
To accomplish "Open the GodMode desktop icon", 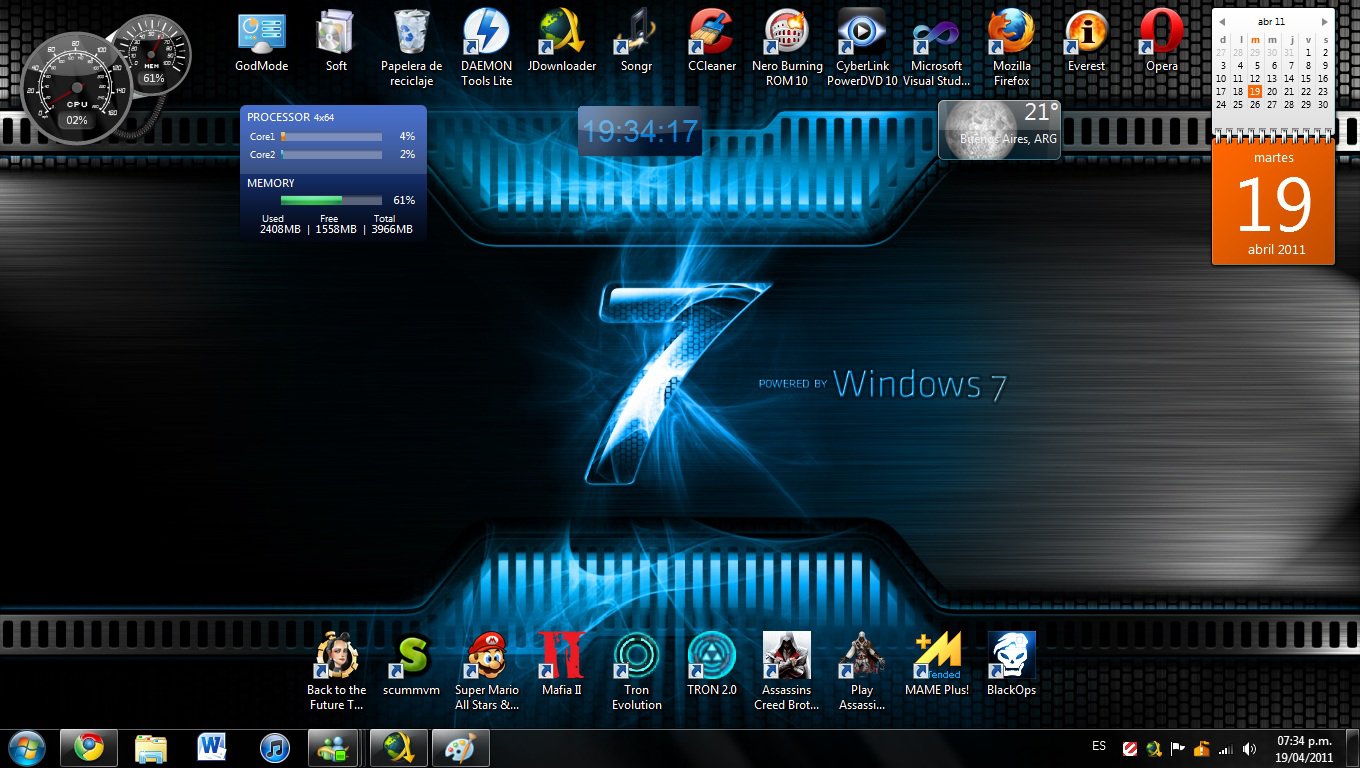I will [x=261, y=41].
